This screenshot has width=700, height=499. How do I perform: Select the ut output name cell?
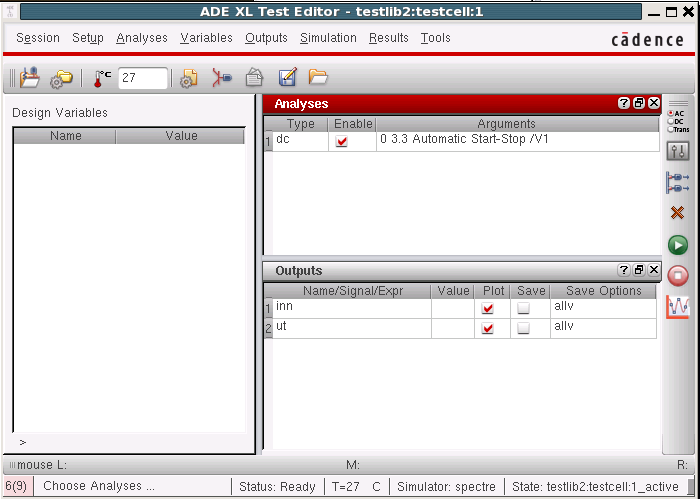click(x=352, y=329)
